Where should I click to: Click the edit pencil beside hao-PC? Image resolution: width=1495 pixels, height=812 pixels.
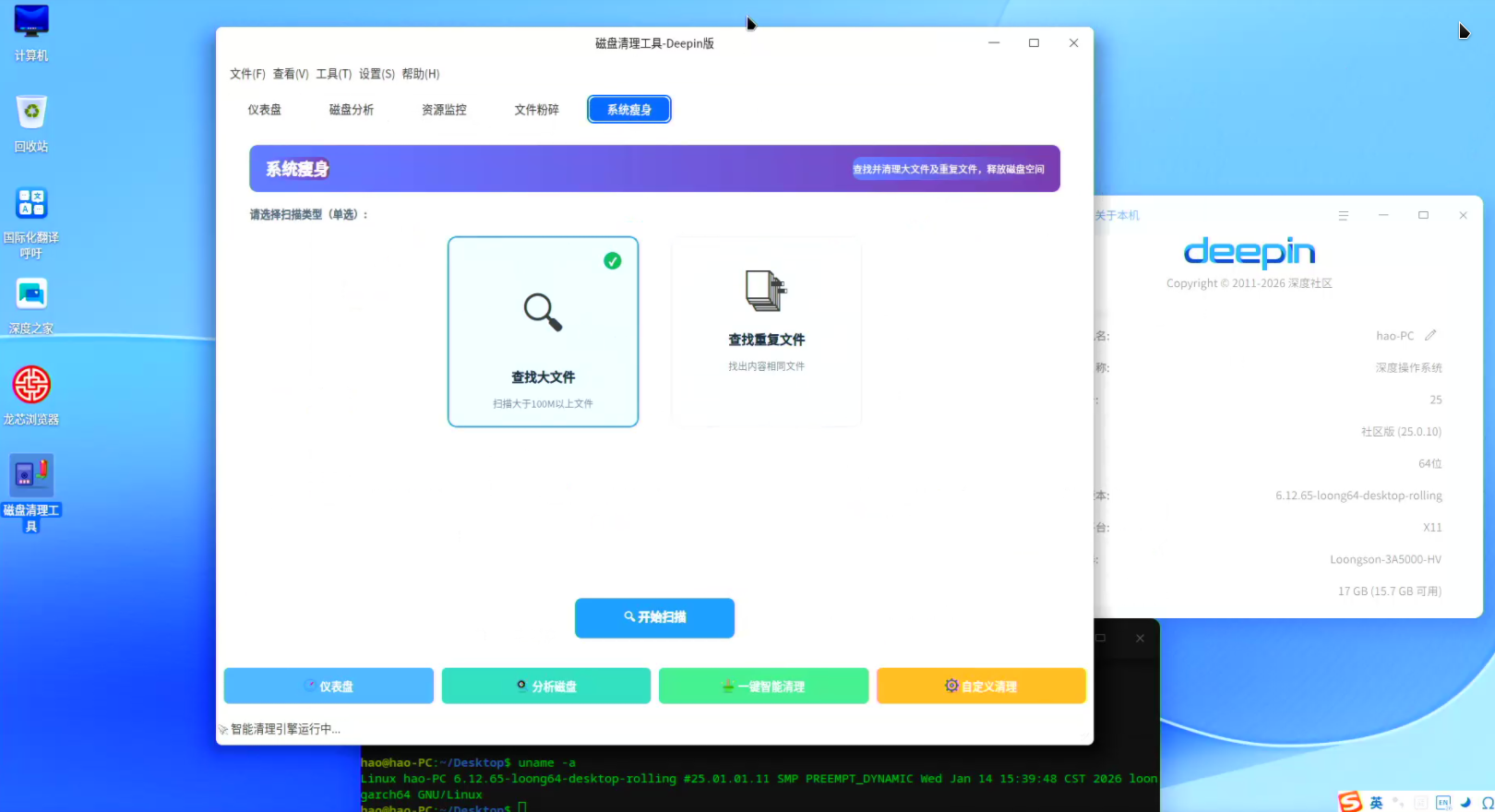[1430, 335]
